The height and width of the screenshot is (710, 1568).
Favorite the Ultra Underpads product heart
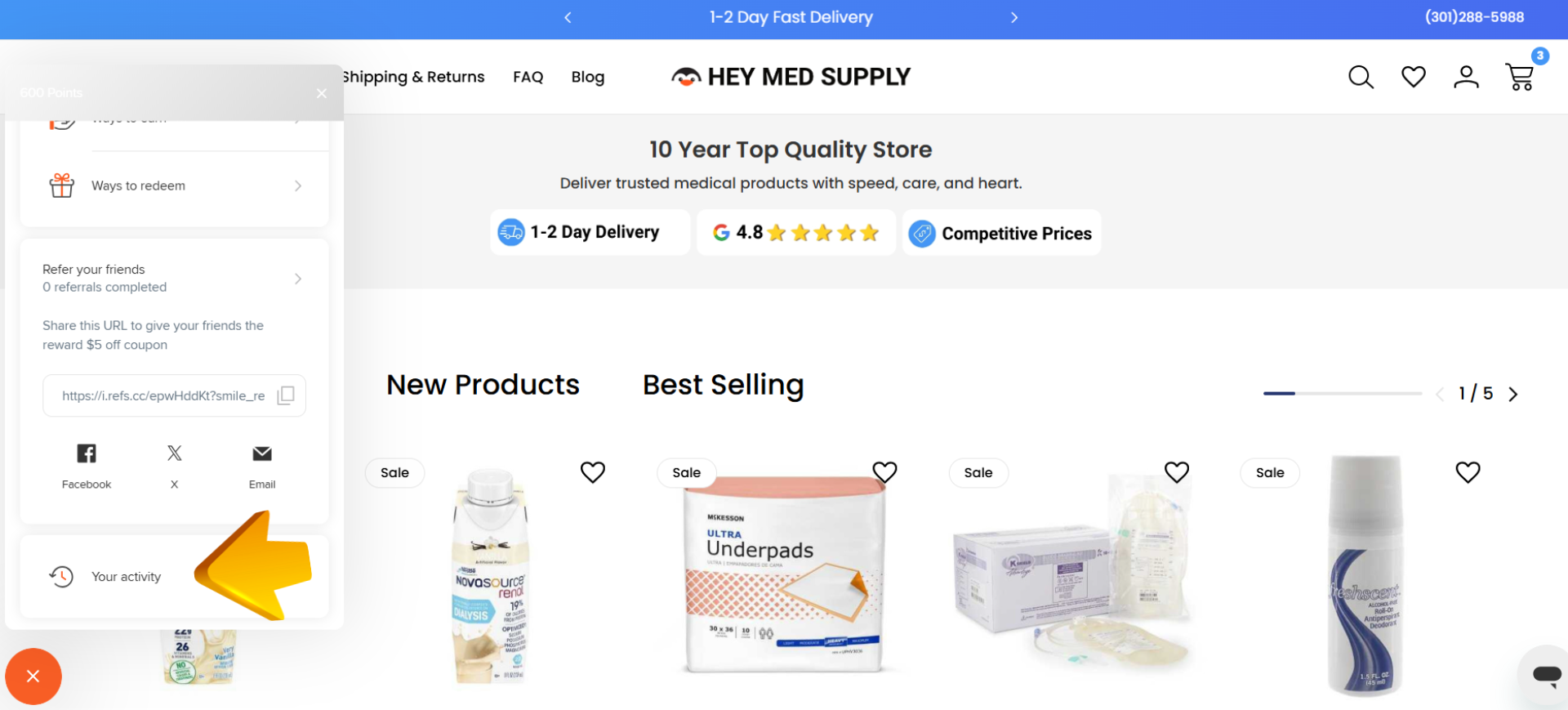click(884, 472)
